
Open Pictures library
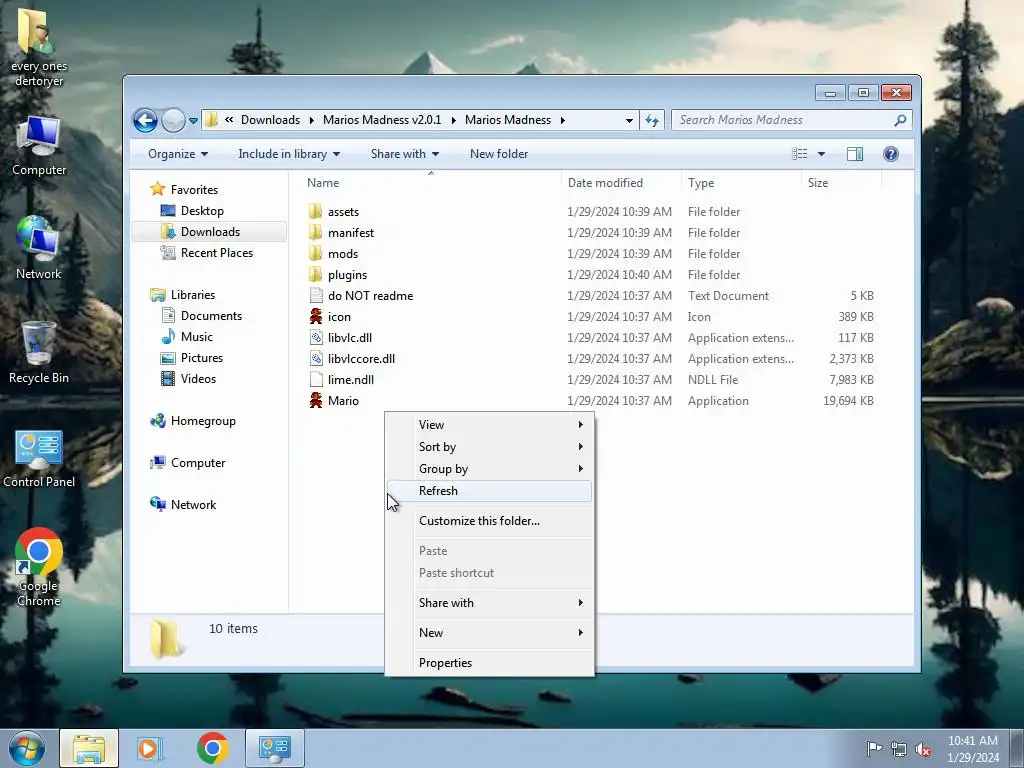202,358
